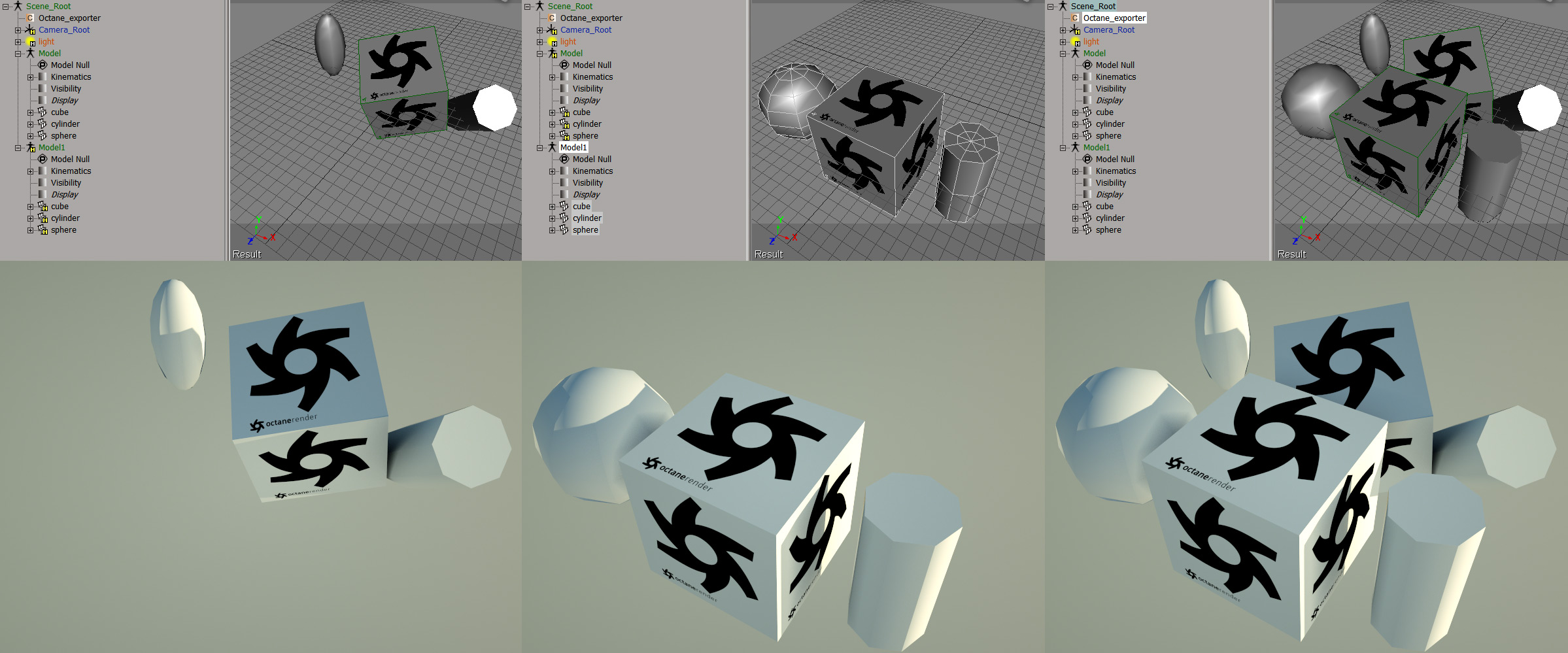The image size is (1568, 653).
Task: Click the highlighted 'Model1' label in the middle panel
Action: click(x=573, y=148)
